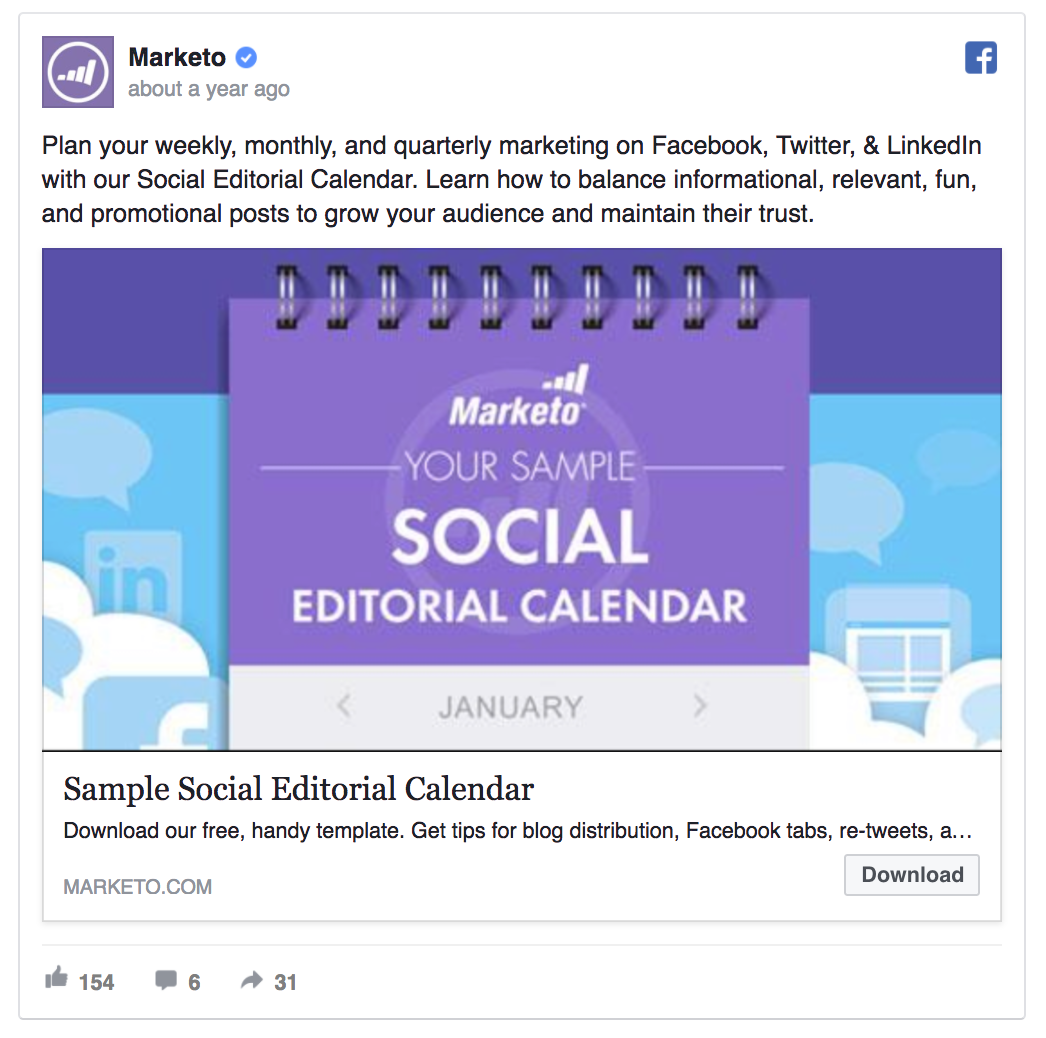Click the right arrow beside JANUARY
The width and height of the screenshot is (1046, 1038).
coord(700,706)
